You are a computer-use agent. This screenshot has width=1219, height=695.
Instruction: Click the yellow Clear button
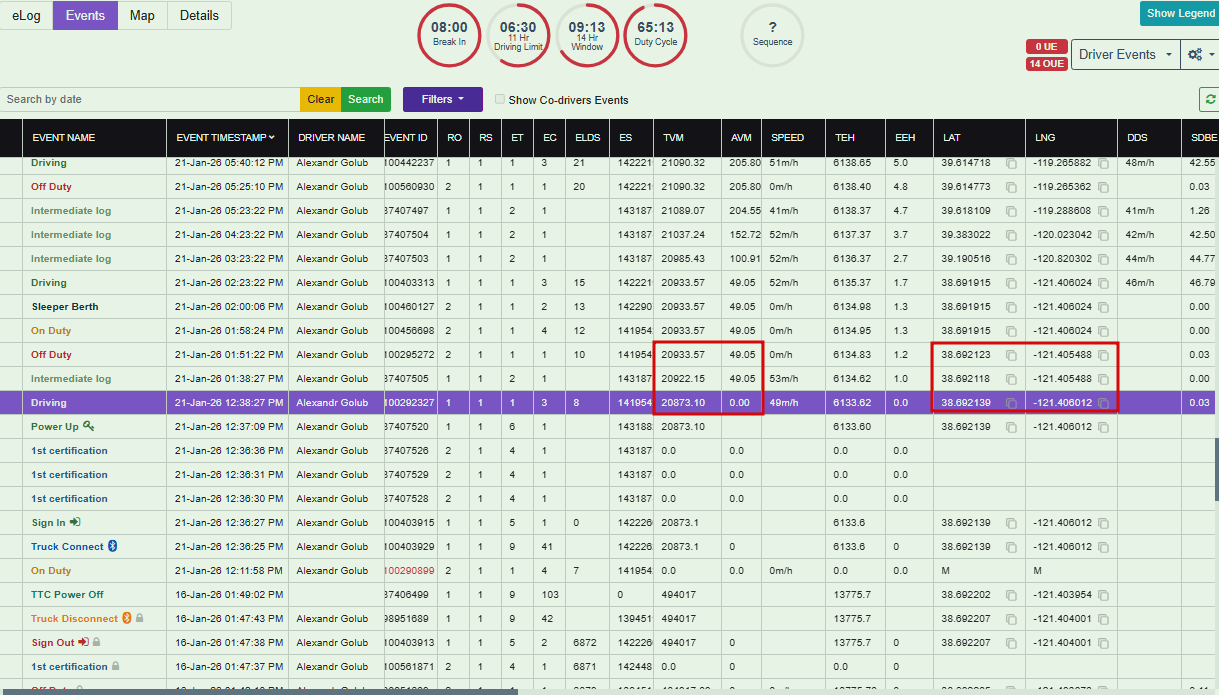[321, 99]
